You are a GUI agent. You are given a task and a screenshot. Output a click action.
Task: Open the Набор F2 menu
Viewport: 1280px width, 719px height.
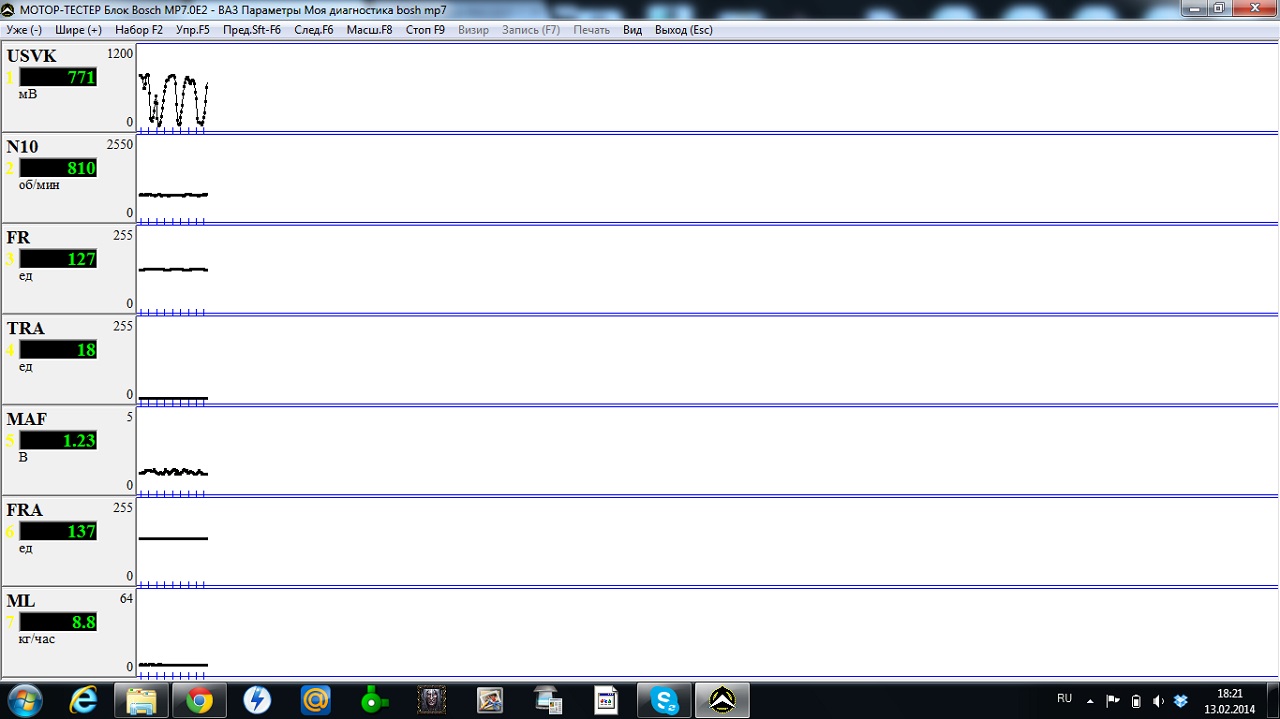[x=139, y=30]
